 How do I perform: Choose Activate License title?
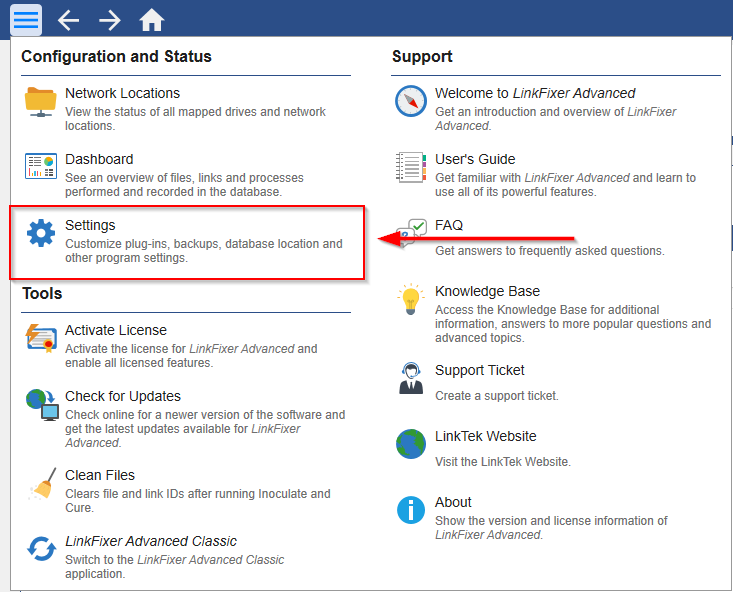pyautogui.click(x=116, y=330)
